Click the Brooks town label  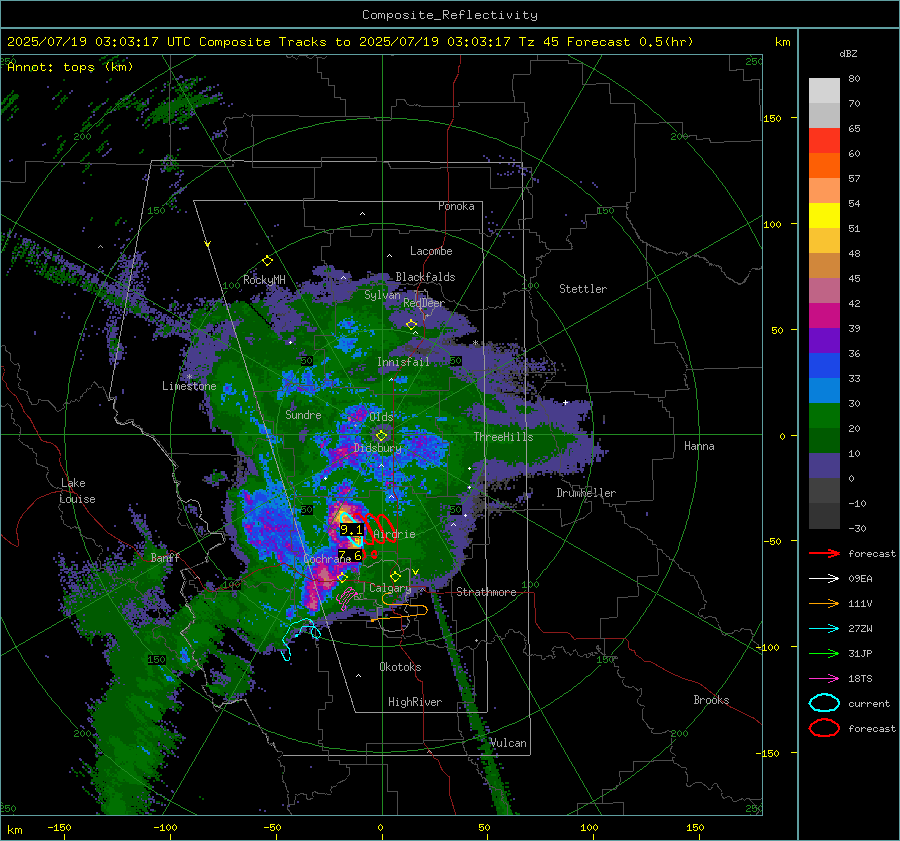(711, 700)
